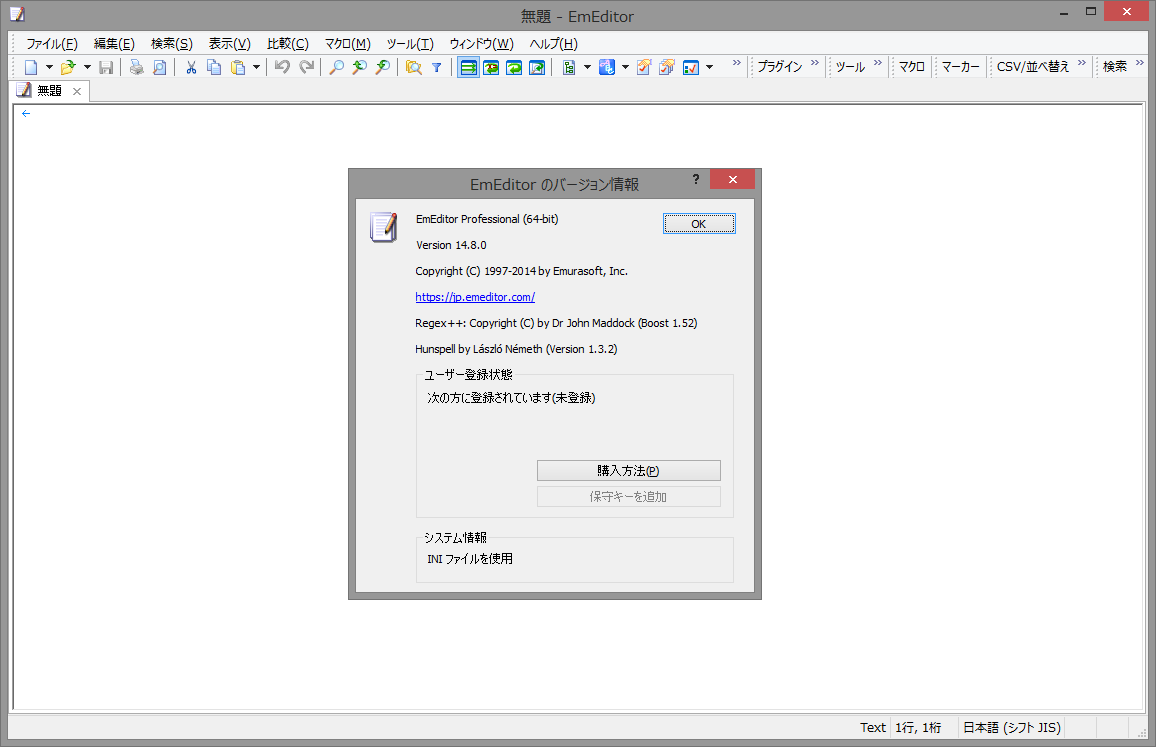1156x747 pixels.
Task: Select the 無題 document tab
Action: (47, 90)
